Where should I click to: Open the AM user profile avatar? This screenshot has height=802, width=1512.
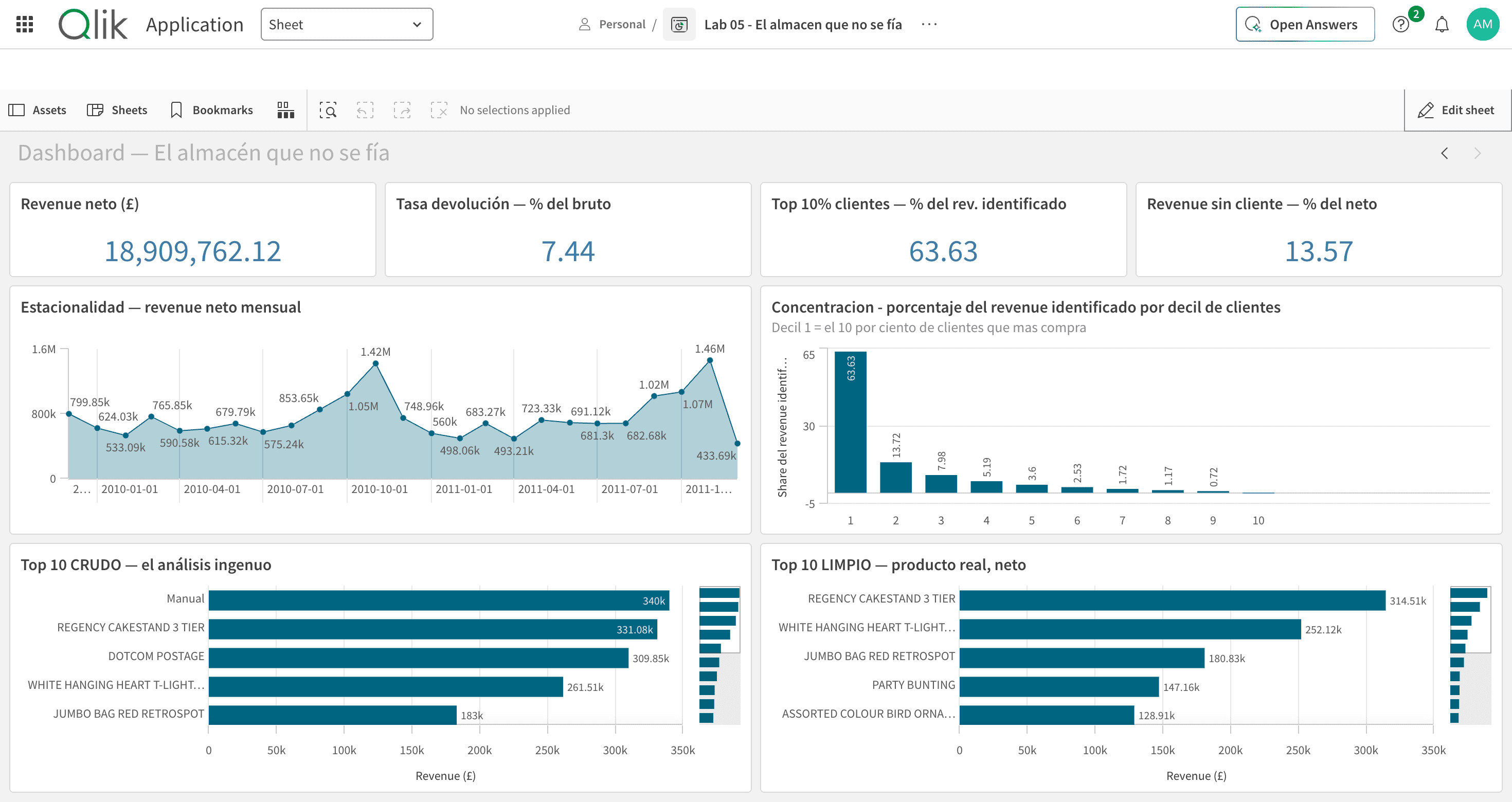click(x=1483, y=24)
